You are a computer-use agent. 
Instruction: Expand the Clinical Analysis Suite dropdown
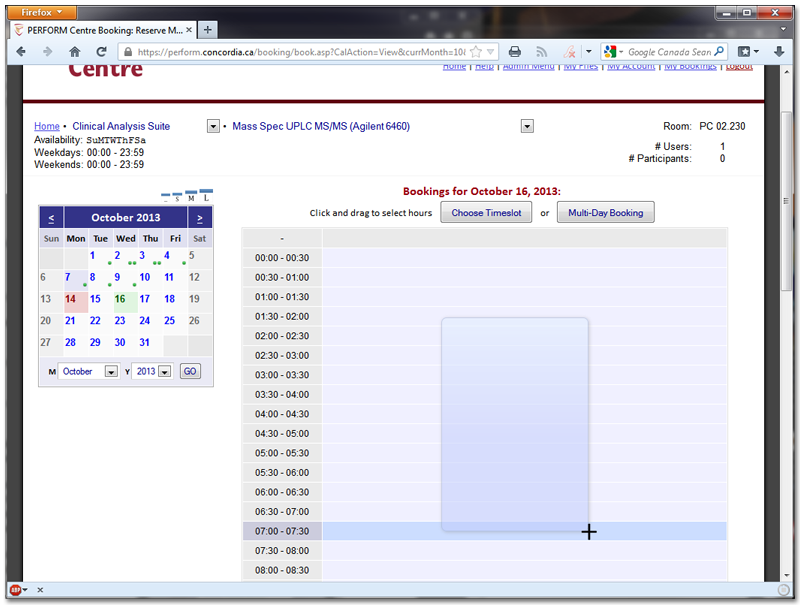tap(213, 126)
